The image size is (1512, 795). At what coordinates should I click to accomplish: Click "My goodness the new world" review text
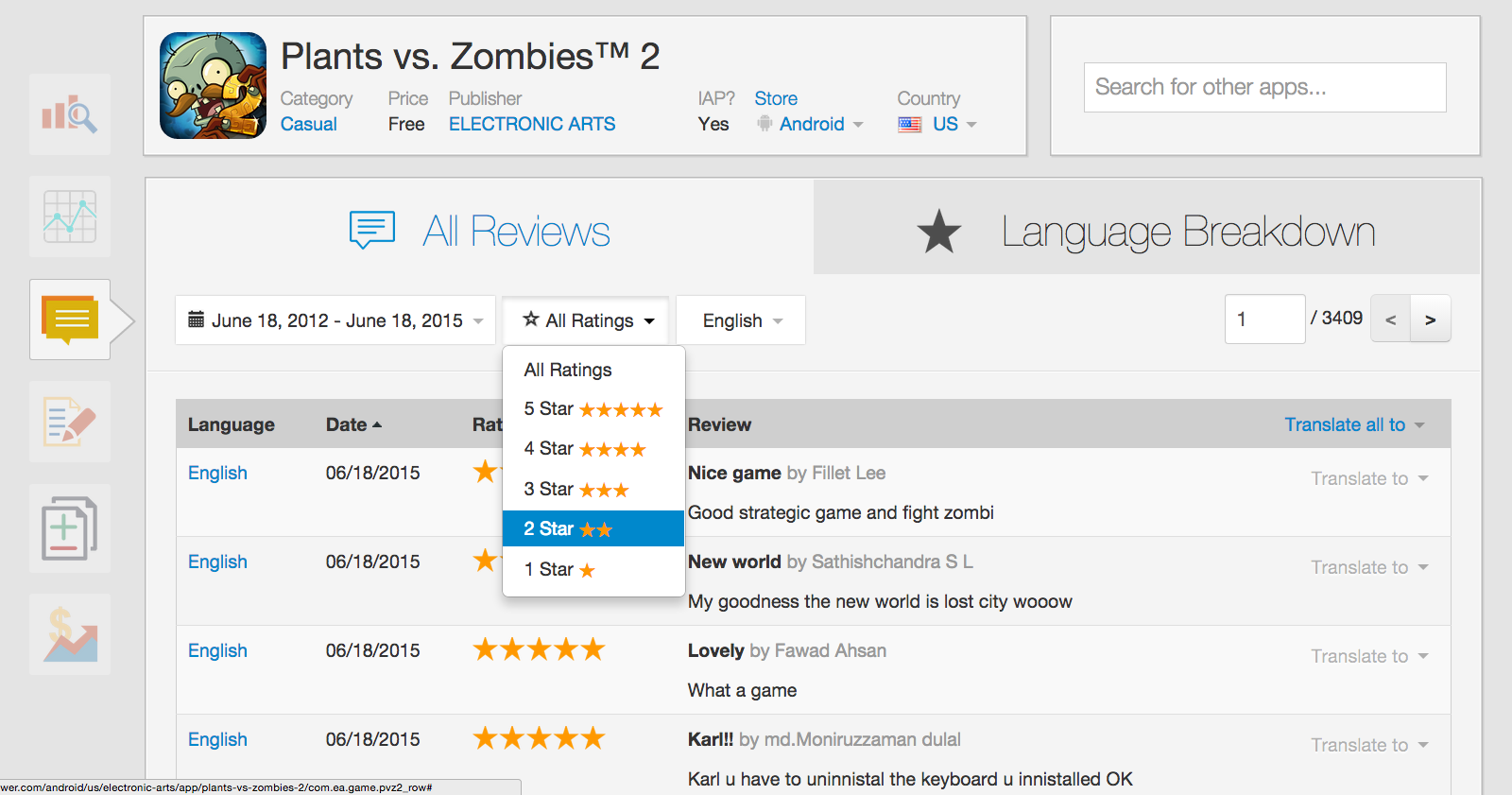point(880,601)
